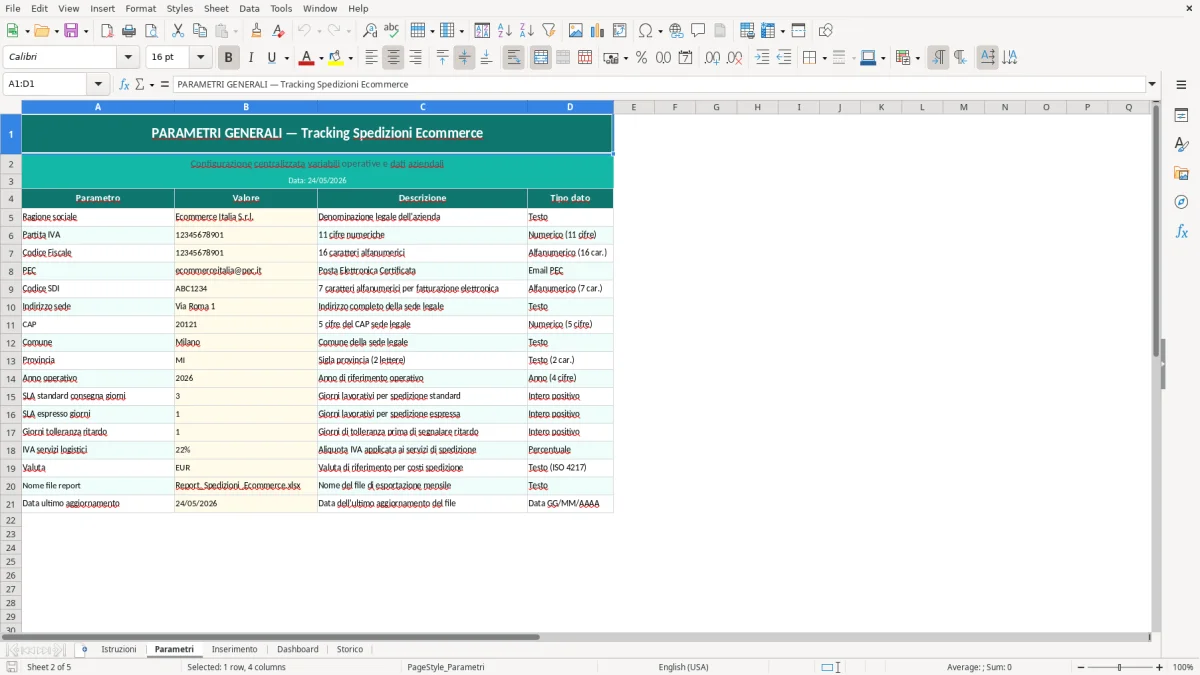
Task: Toggle Bold formatting
Action: [228, 58]
